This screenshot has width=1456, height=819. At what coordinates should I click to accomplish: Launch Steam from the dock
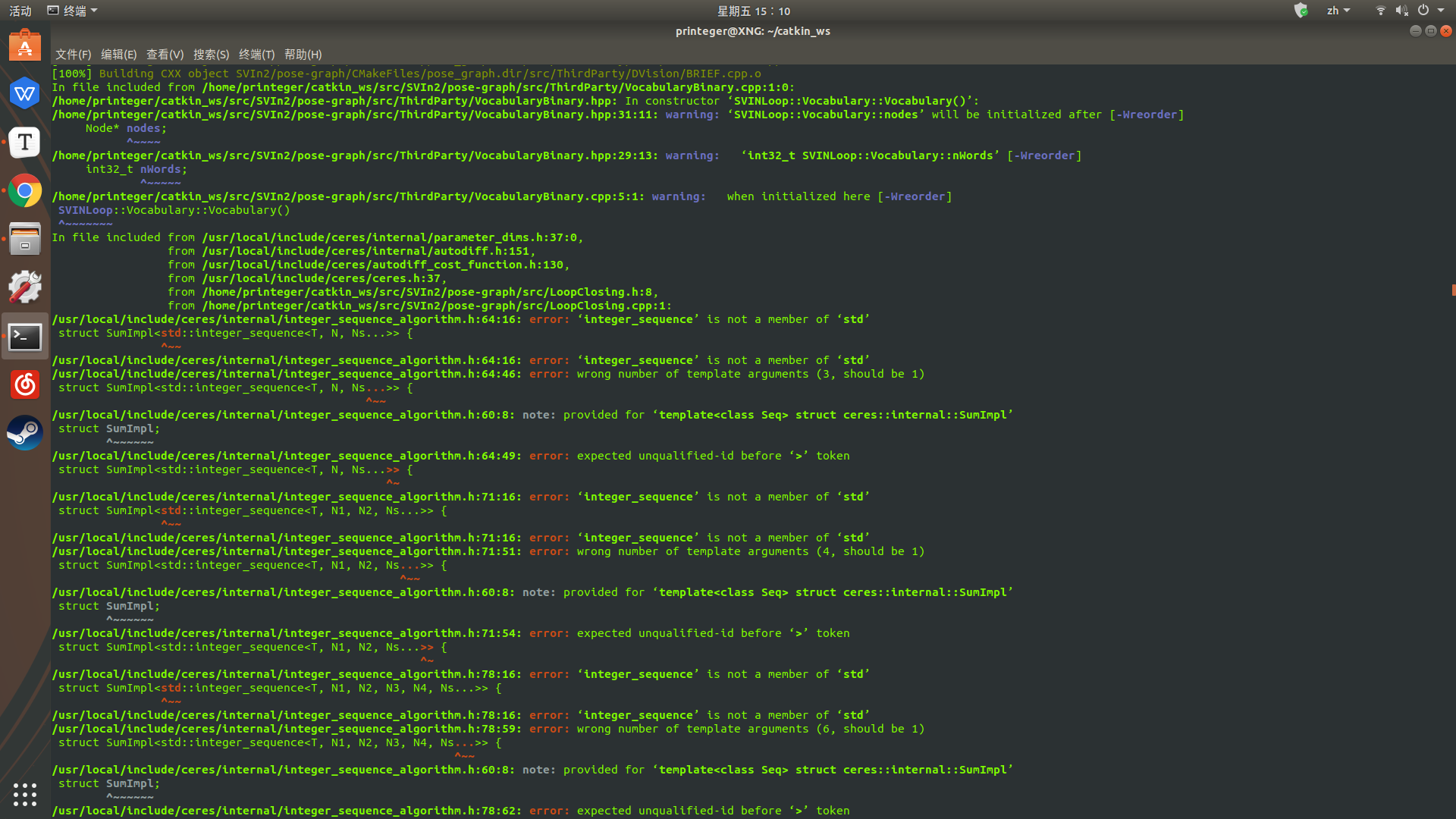[x=25, y=433]
